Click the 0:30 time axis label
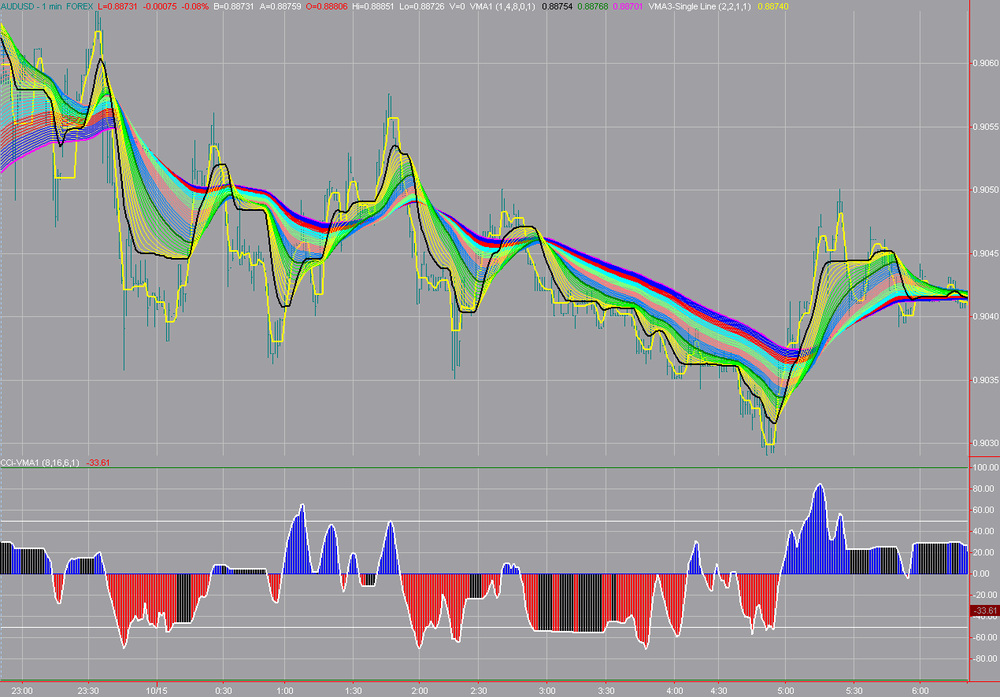 [x=223, y=691]
